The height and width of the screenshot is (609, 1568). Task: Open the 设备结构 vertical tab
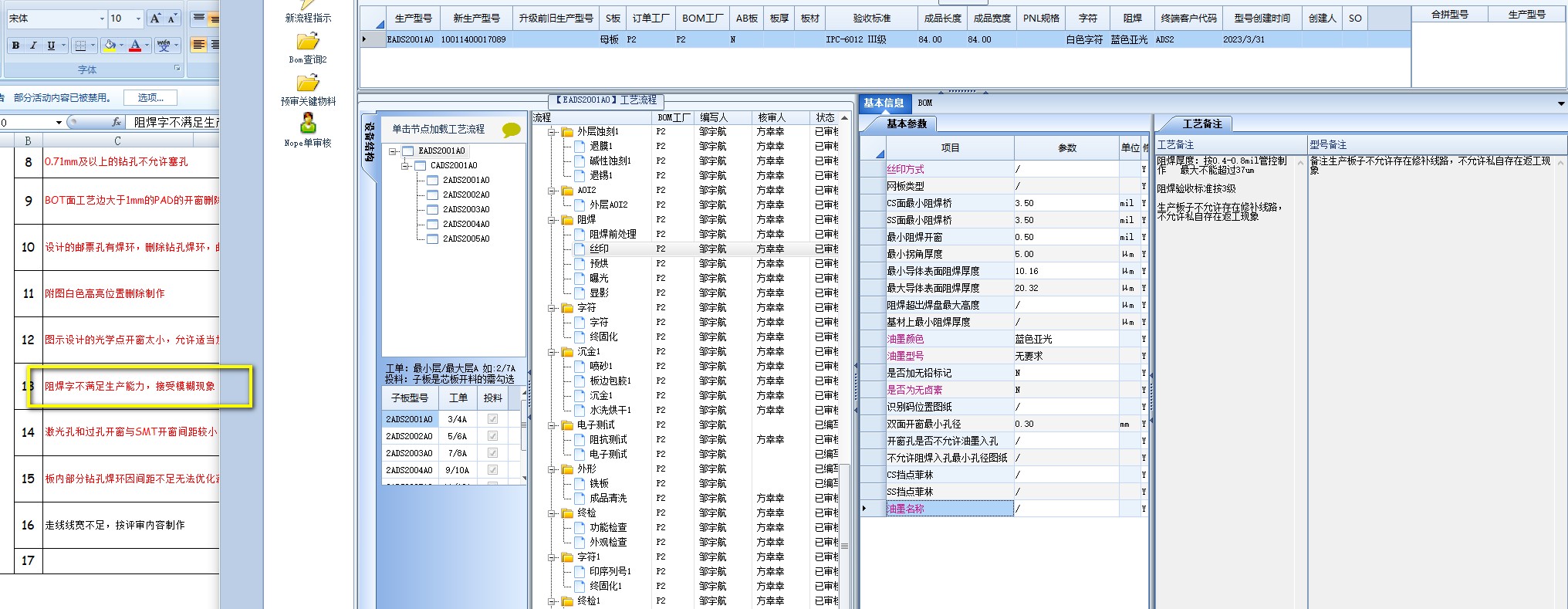pos(370,144)
